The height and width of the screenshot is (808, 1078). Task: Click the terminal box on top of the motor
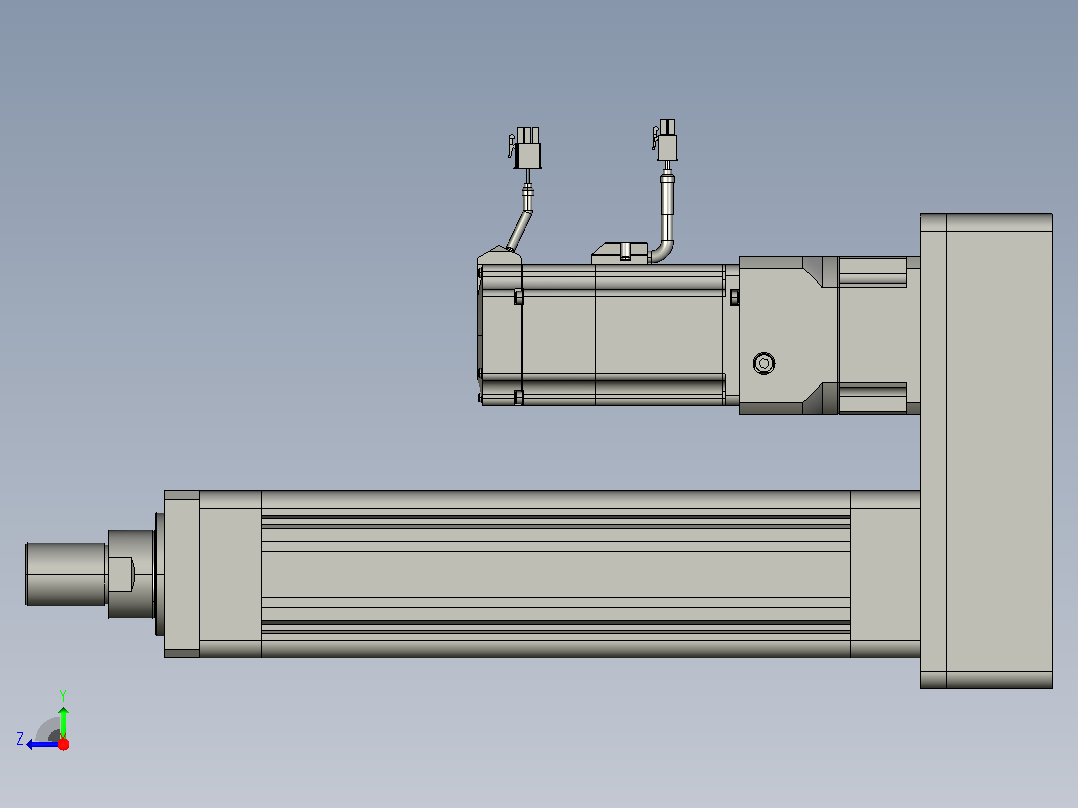619,253
